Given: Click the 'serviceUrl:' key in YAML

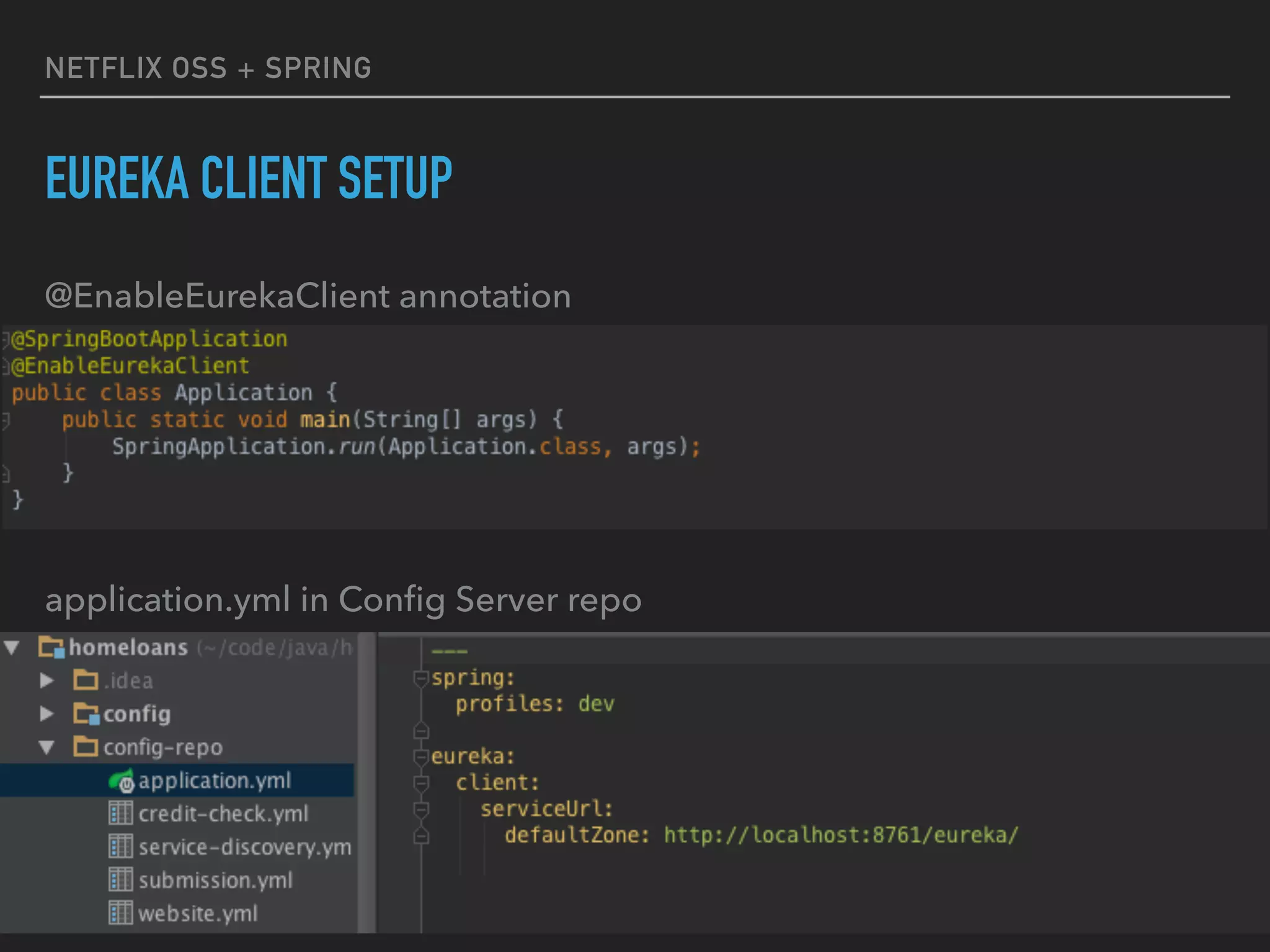Looking at the screenshot, I should point(546,809).
